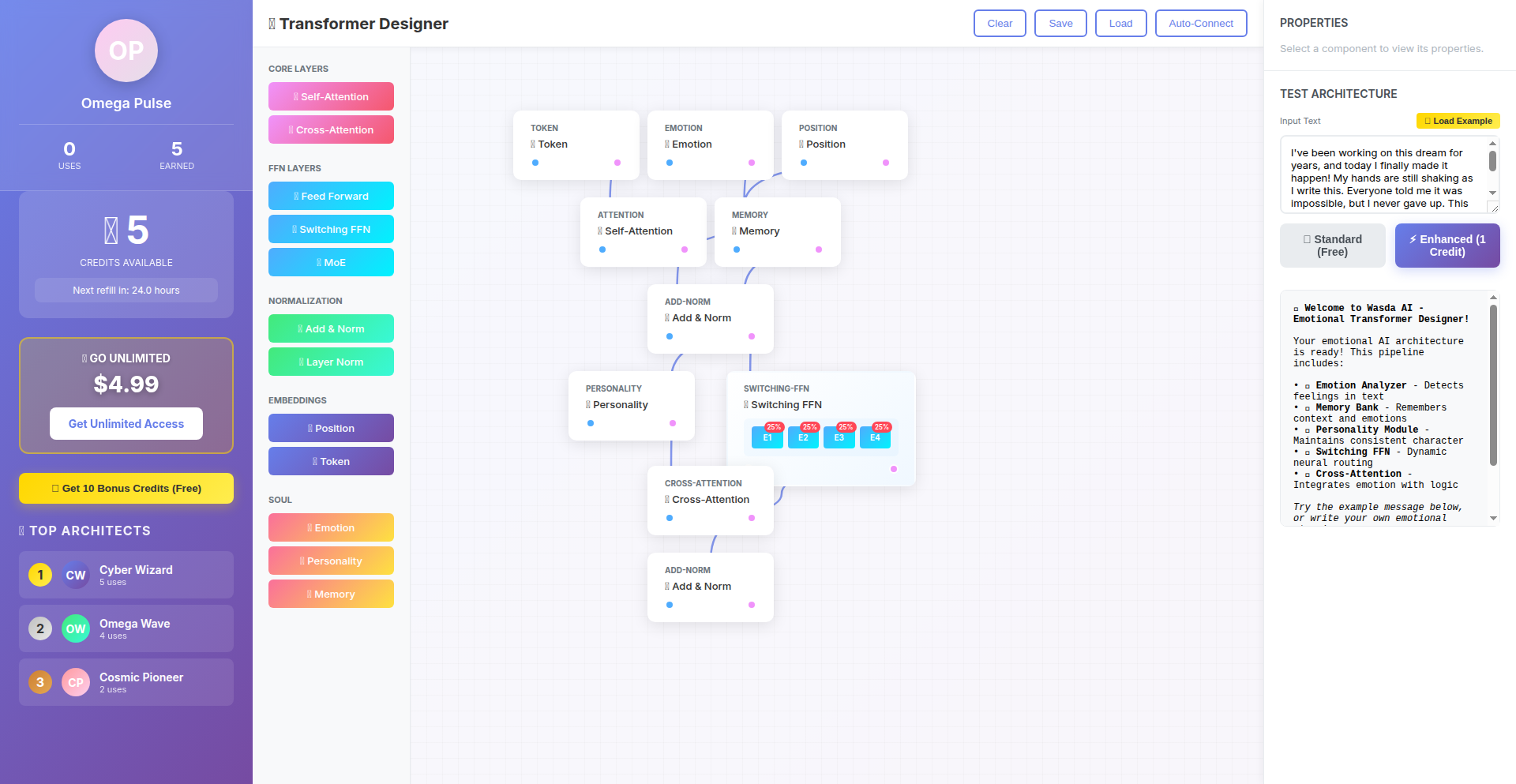This screenshot has width=1516, height=784.
Task: Select expert E1 in the Switching FFN node
Action: [767, 437]
